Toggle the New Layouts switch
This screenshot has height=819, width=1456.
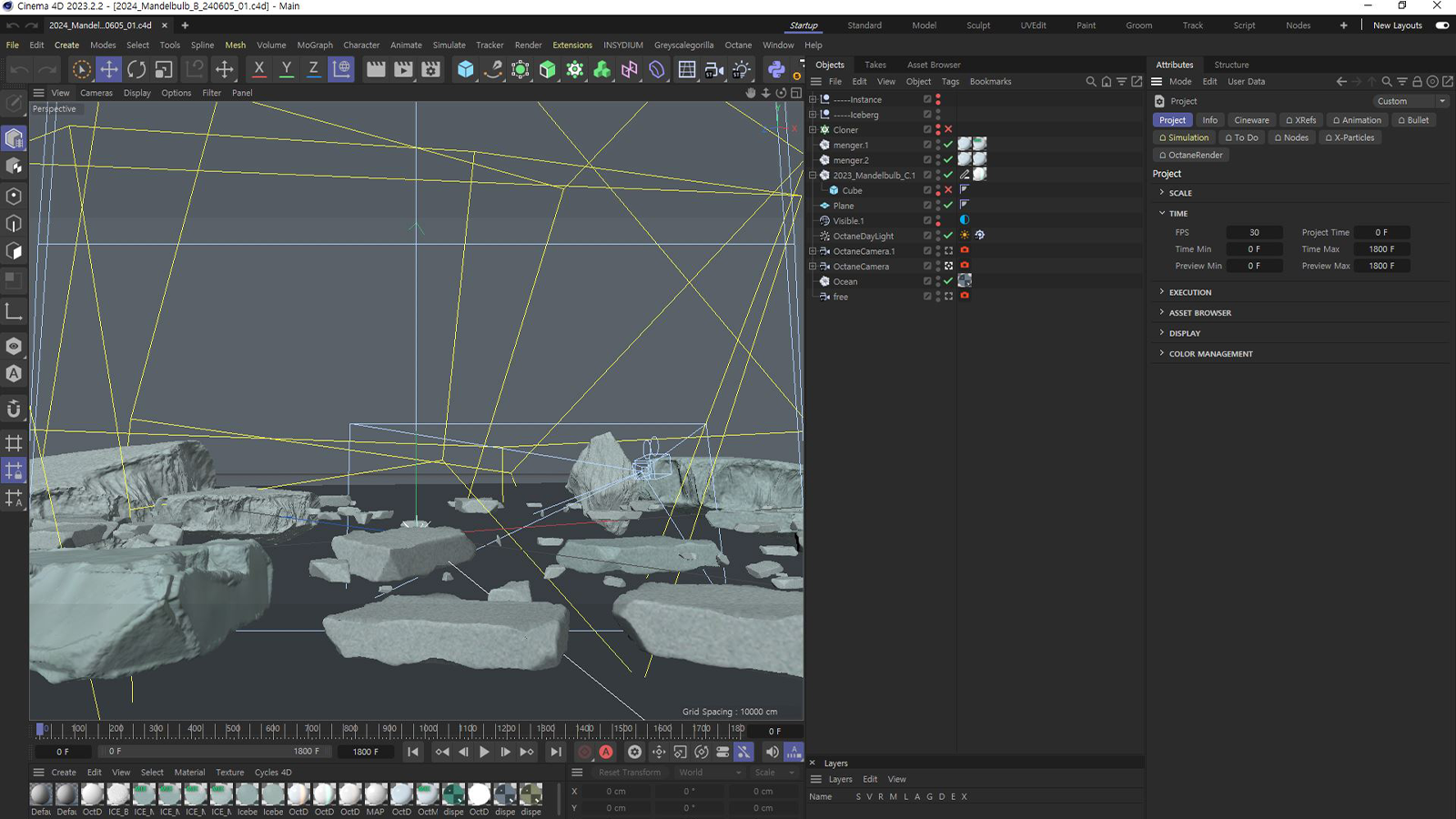pos(1441,25)
